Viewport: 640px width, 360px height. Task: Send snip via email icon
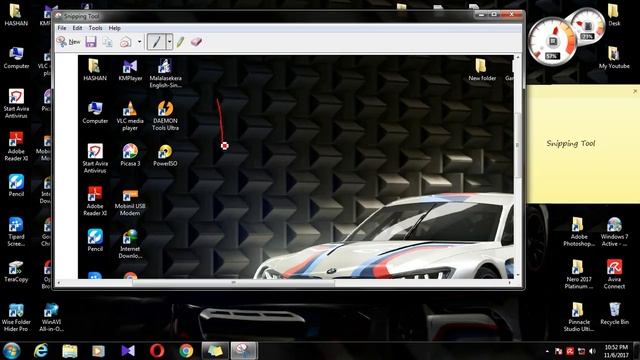pyautogui.click(x=125, y=42)
